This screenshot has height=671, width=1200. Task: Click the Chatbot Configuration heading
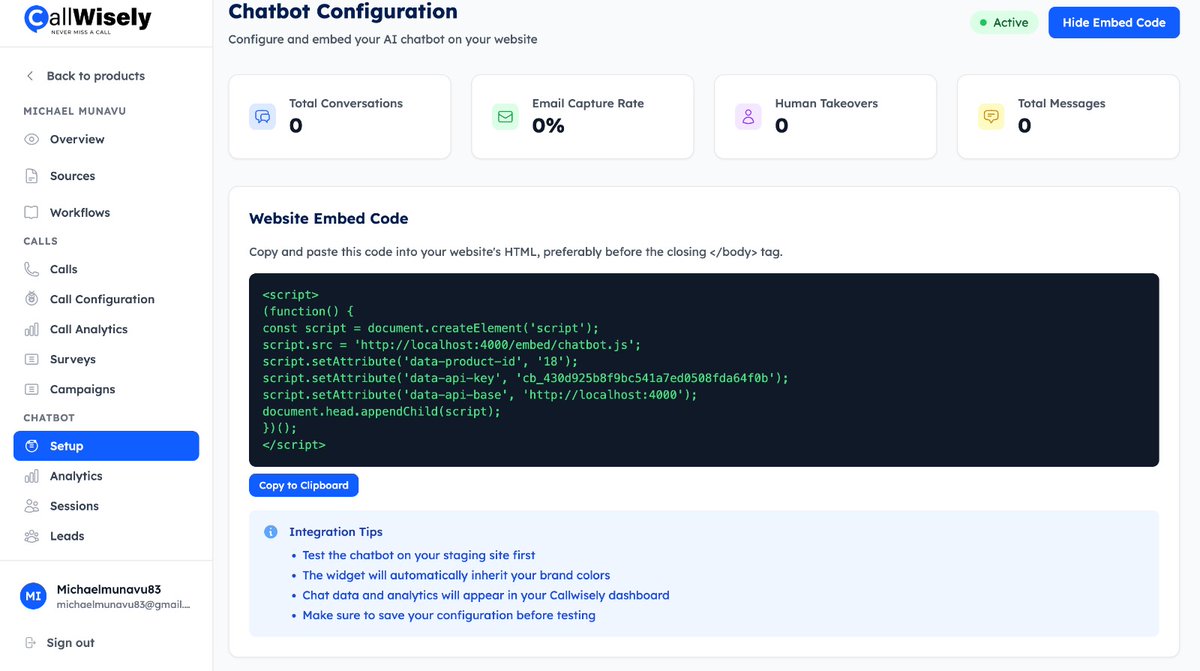343,12
